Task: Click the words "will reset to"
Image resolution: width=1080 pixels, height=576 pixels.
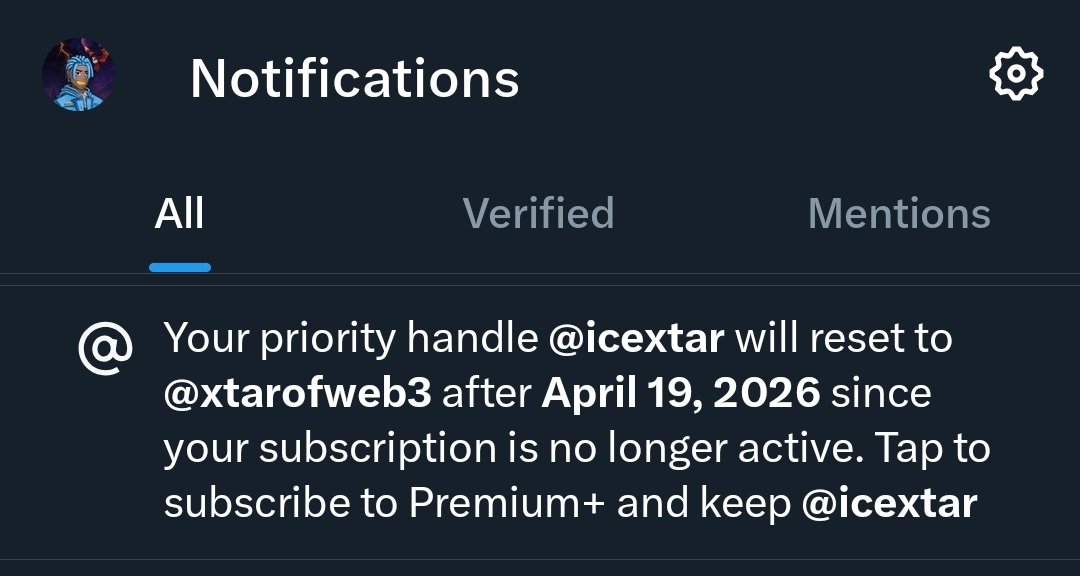Action: pos(844,340)
